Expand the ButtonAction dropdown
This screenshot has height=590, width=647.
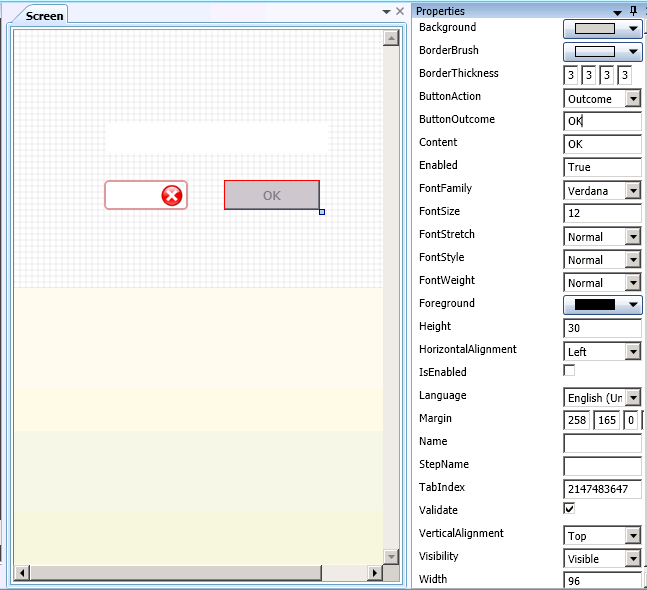coord(632,99)
